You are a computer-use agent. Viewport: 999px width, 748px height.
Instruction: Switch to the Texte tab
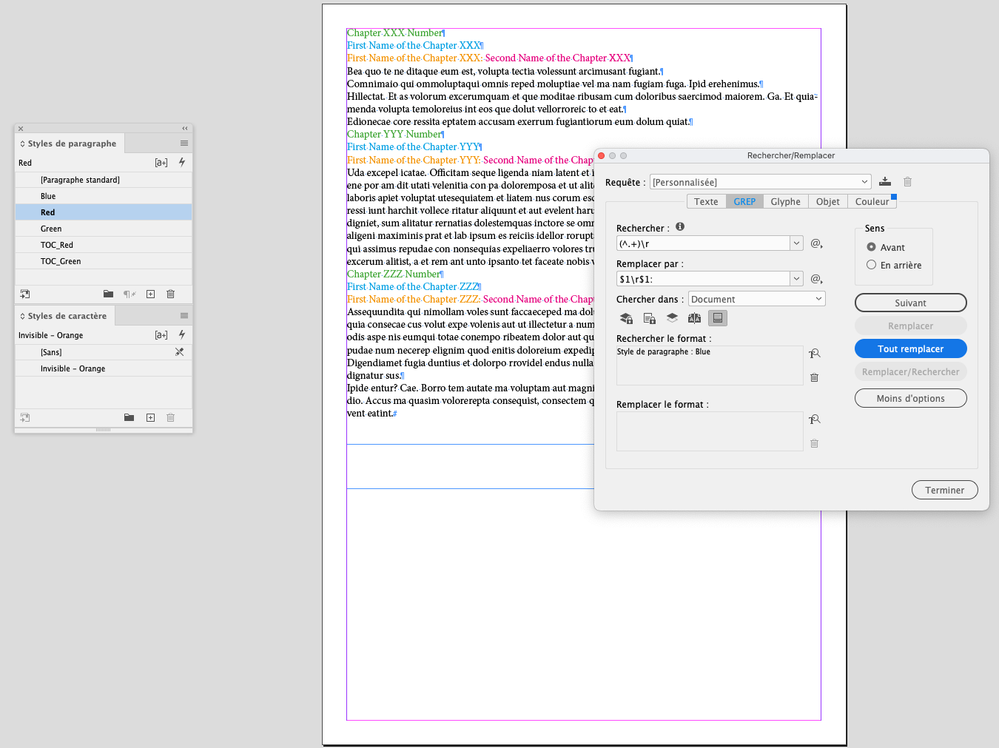[706, 201]
